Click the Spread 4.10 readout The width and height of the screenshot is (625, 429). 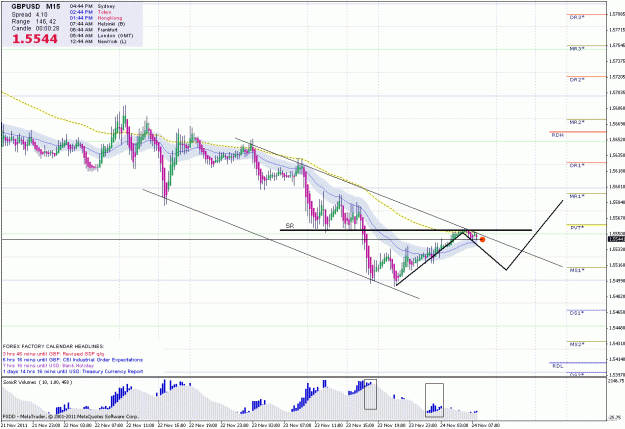[29, 14]
